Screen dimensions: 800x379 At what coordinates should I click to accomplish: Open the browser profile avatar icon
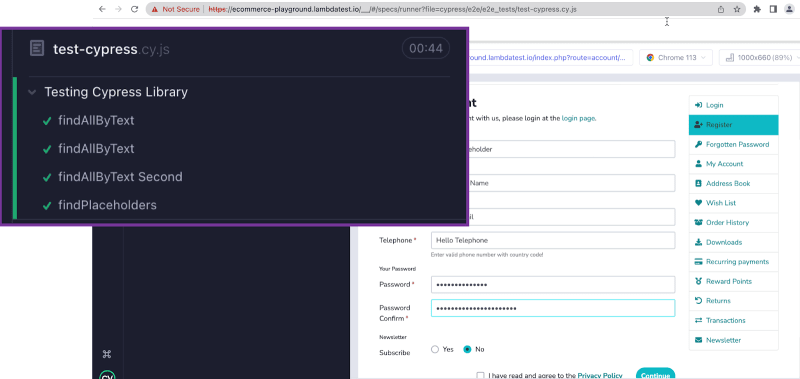pos(789,9)
